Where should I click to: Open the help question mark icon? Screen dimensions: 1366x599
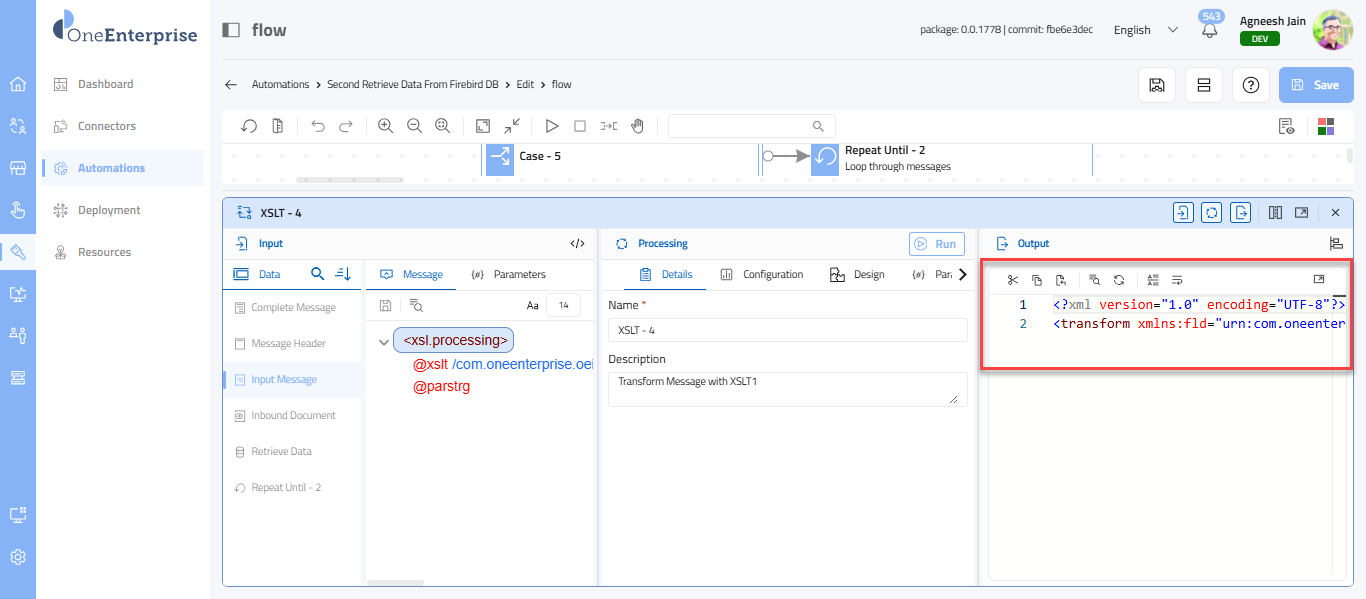pyautogui.click(x=1250, y=85)
